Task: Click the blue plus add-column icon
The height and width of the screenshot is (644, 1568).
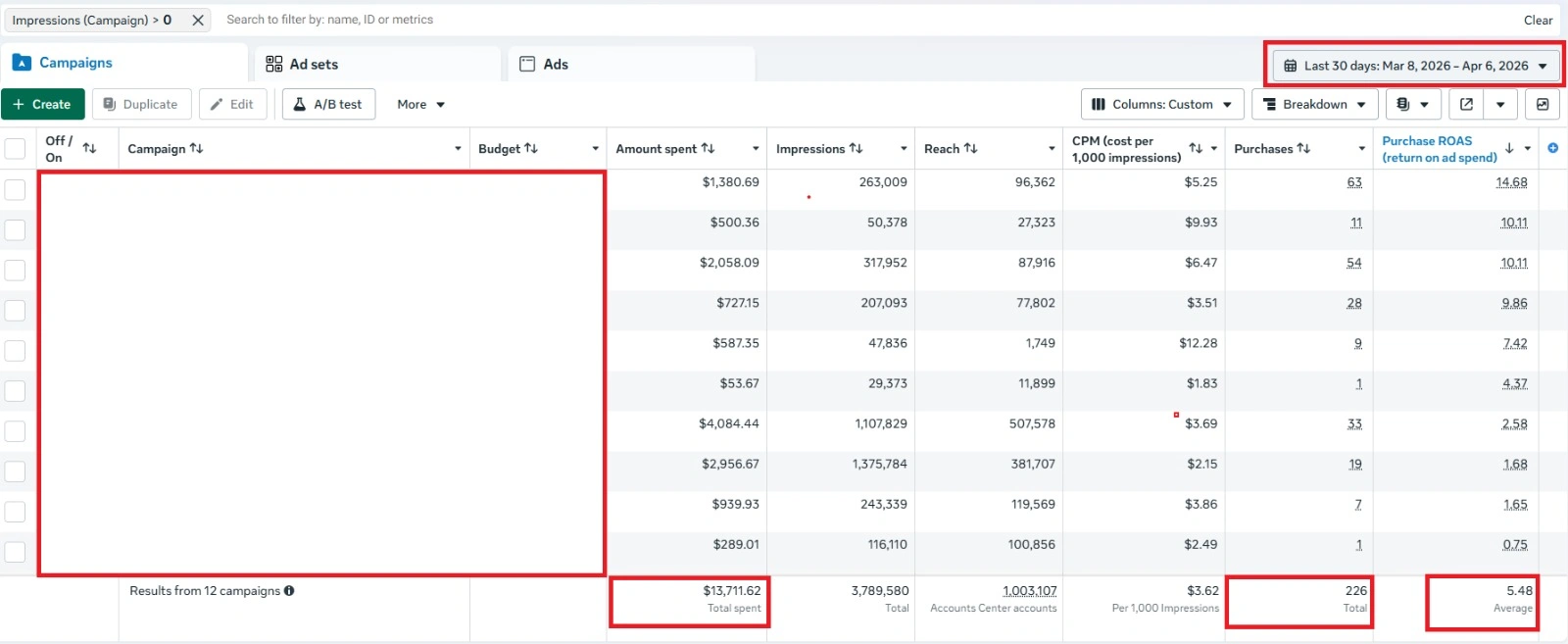Action: (x=1552, y=148)
